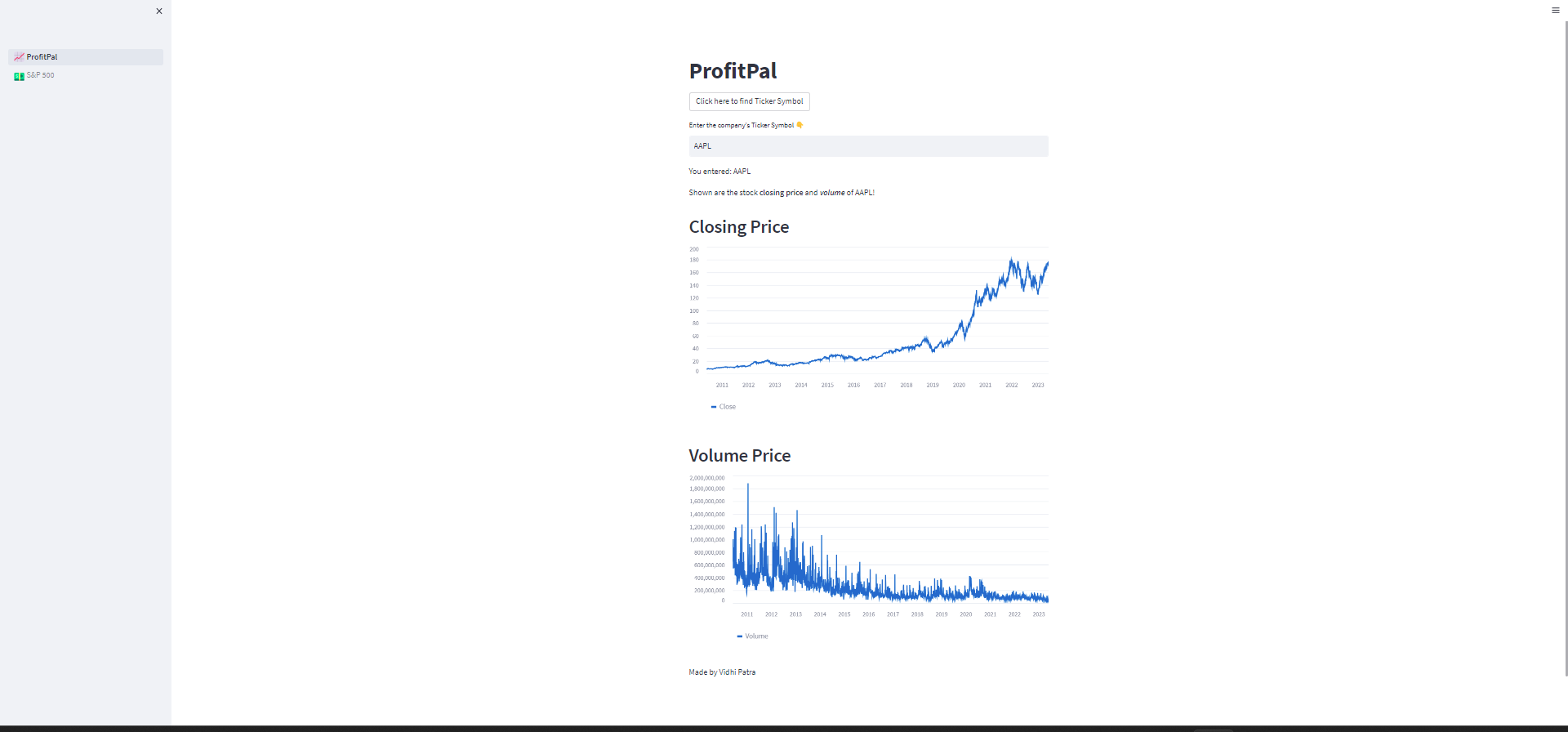
Task: Toggle the Close series visibility in legend
Action: coord(723,406)
